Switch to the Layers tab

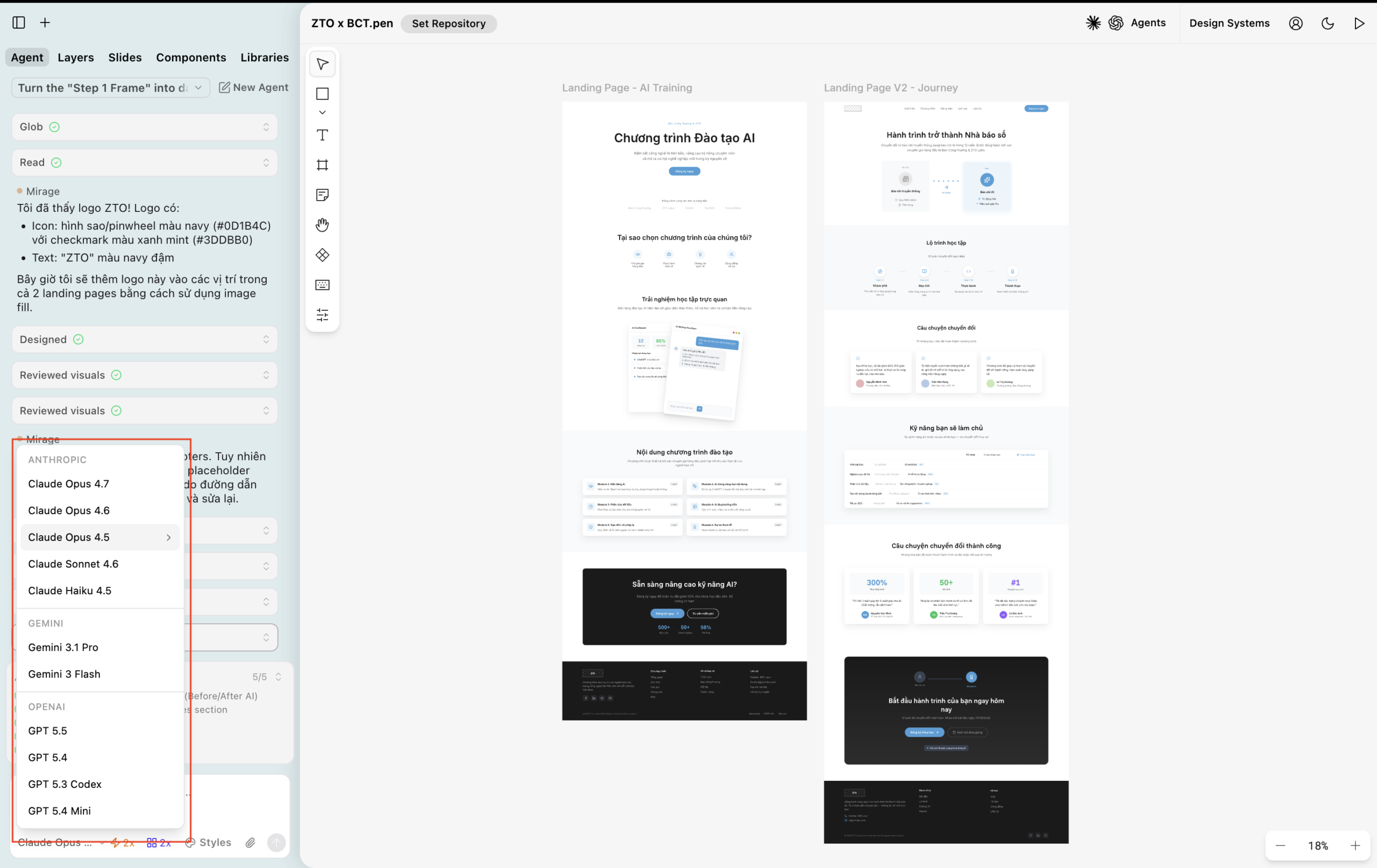75,57
